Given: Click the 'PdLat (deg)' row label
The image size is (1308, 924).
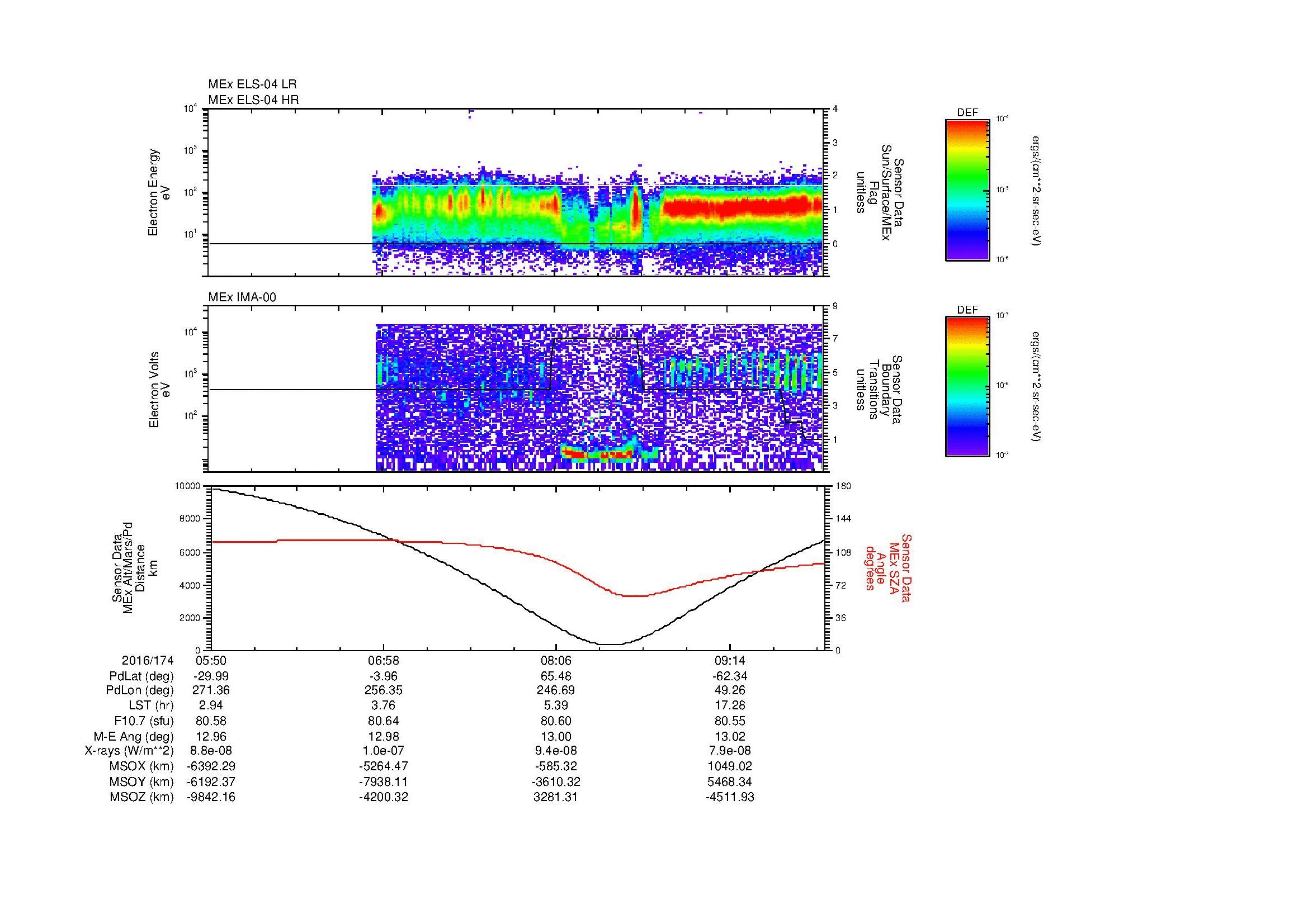Looking at the screenshot, I should (x=141, y=676).
